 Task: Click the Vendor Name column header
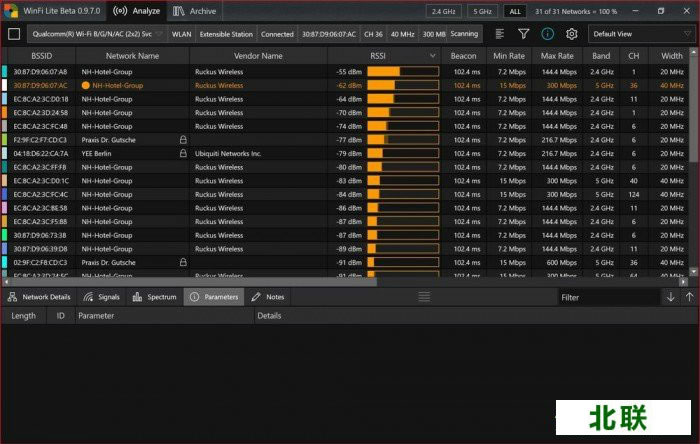(258, 56)
